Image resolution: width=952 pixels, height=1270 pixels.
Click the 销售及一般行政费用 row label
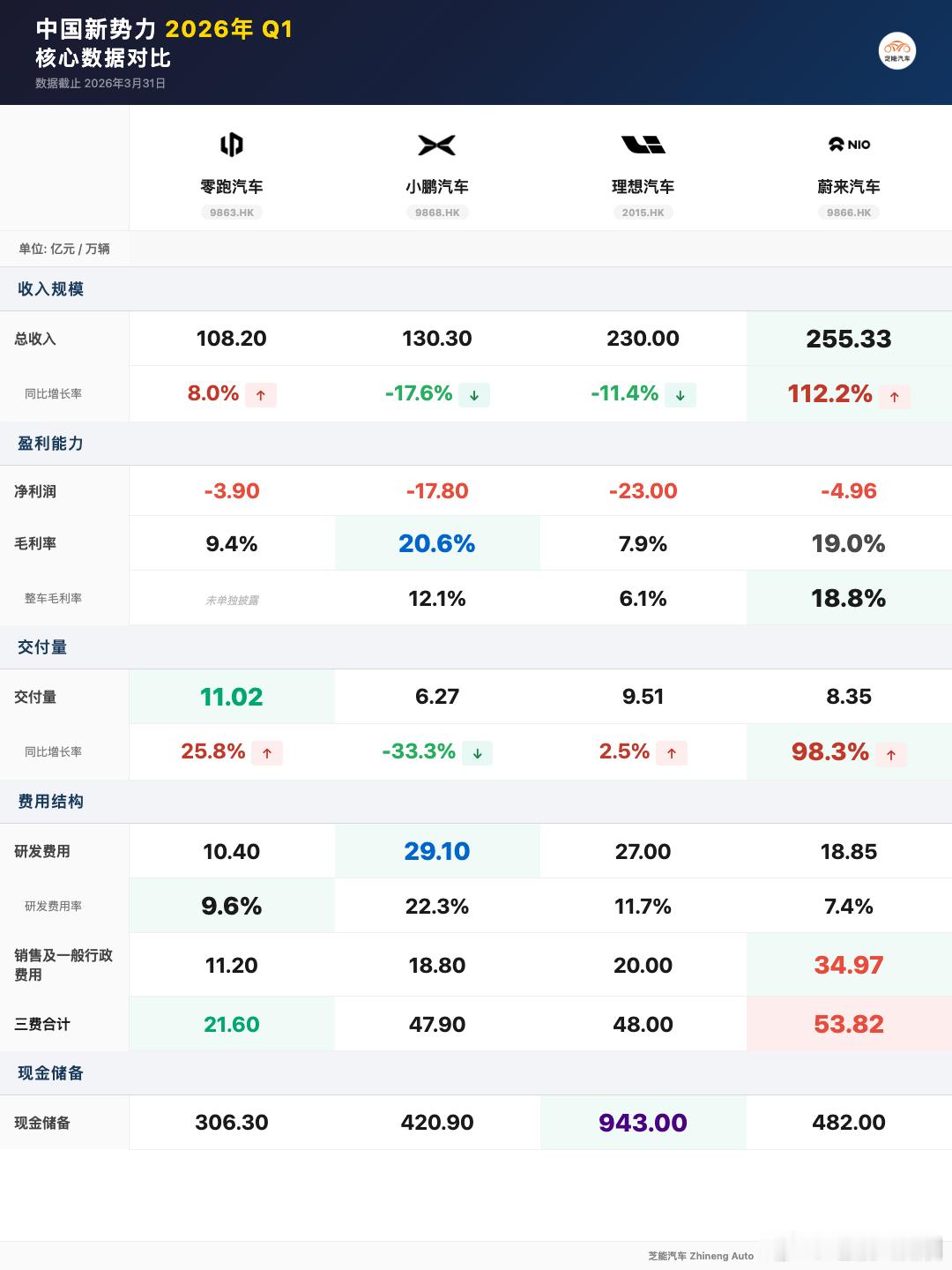coord(63,965)
